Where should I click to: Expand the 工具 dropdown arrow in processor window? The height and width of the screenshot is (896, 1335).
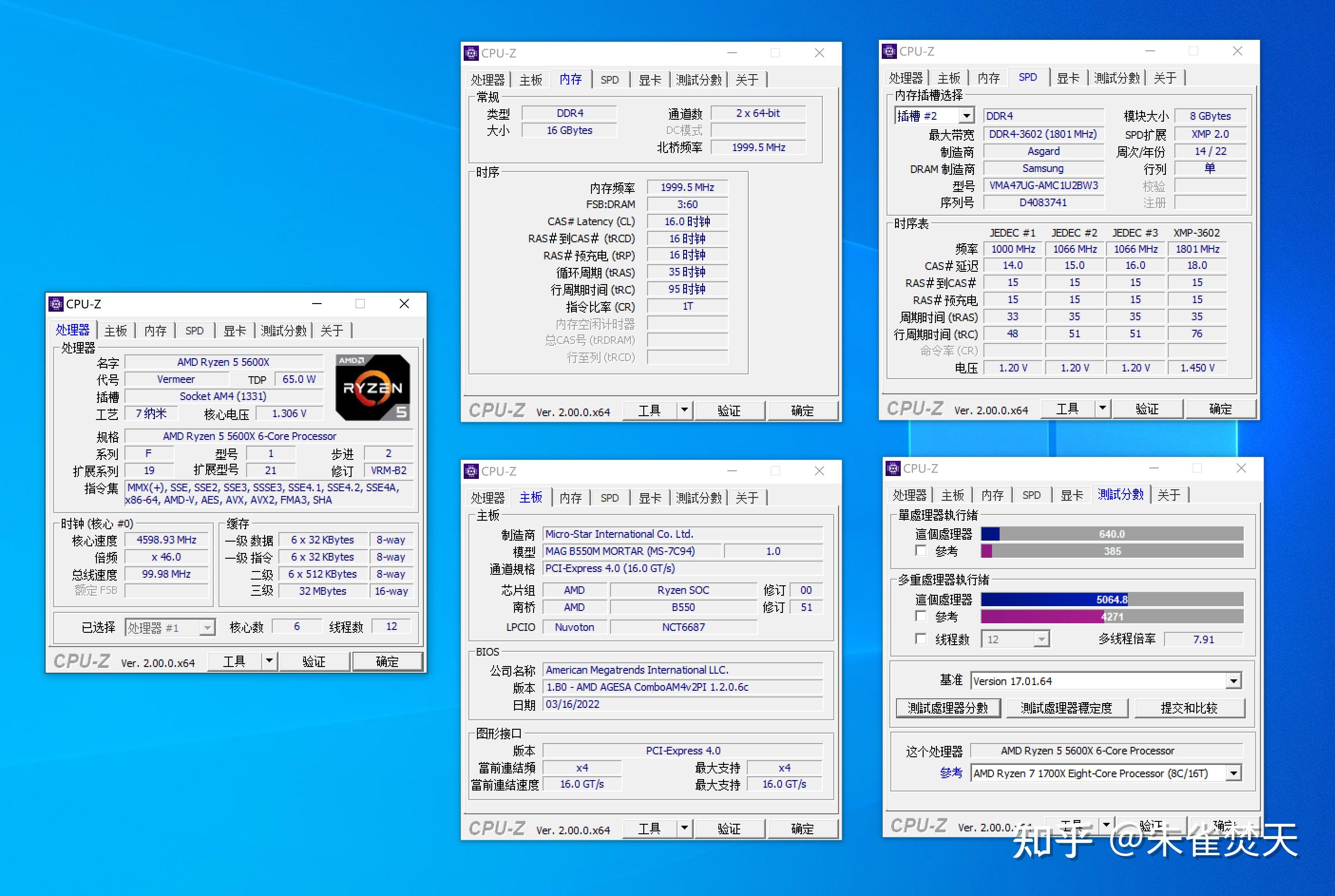coord(269,661)
